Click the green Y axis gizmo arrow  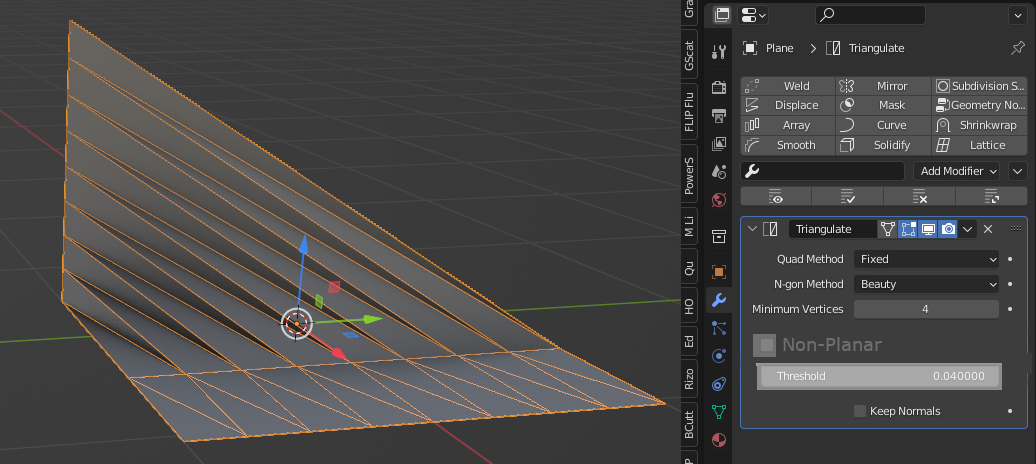coord(373,319)
